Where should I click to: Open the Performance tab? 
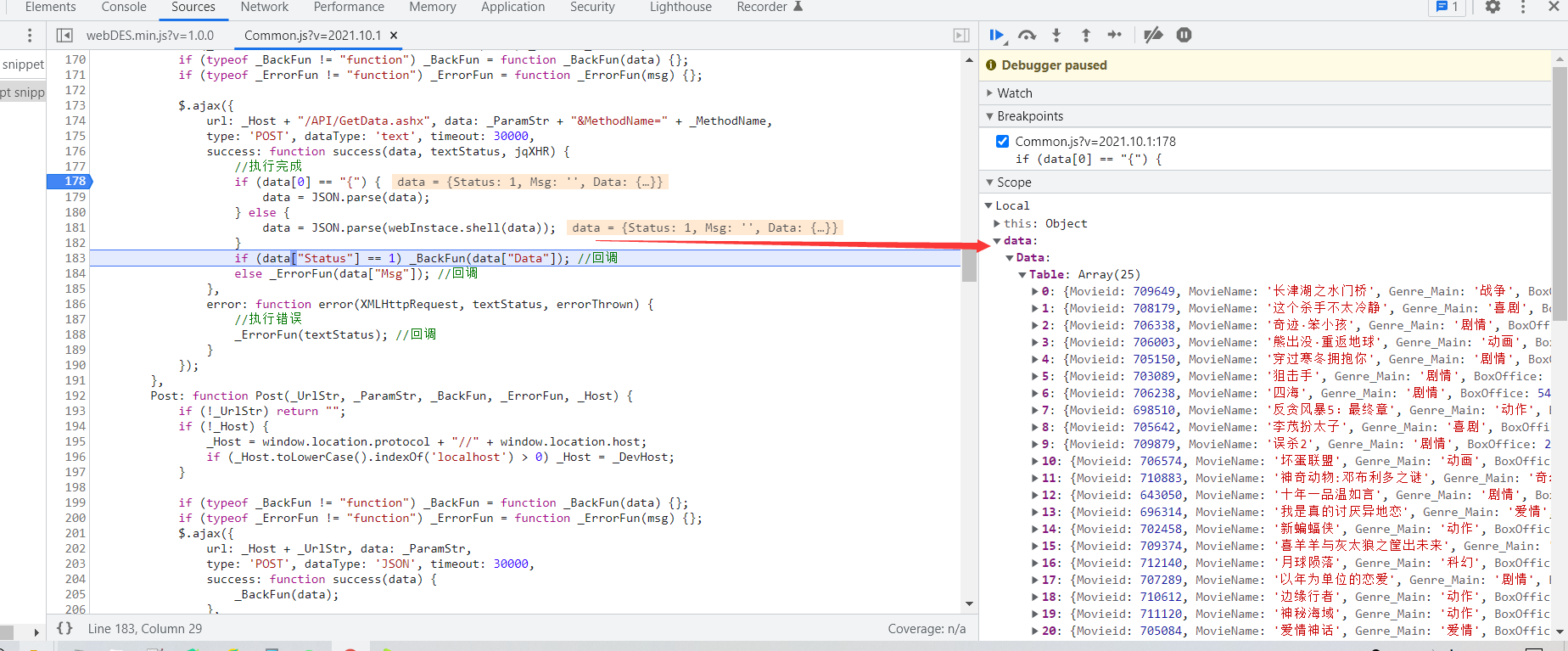pyautogui.click(x=349, y=7)
